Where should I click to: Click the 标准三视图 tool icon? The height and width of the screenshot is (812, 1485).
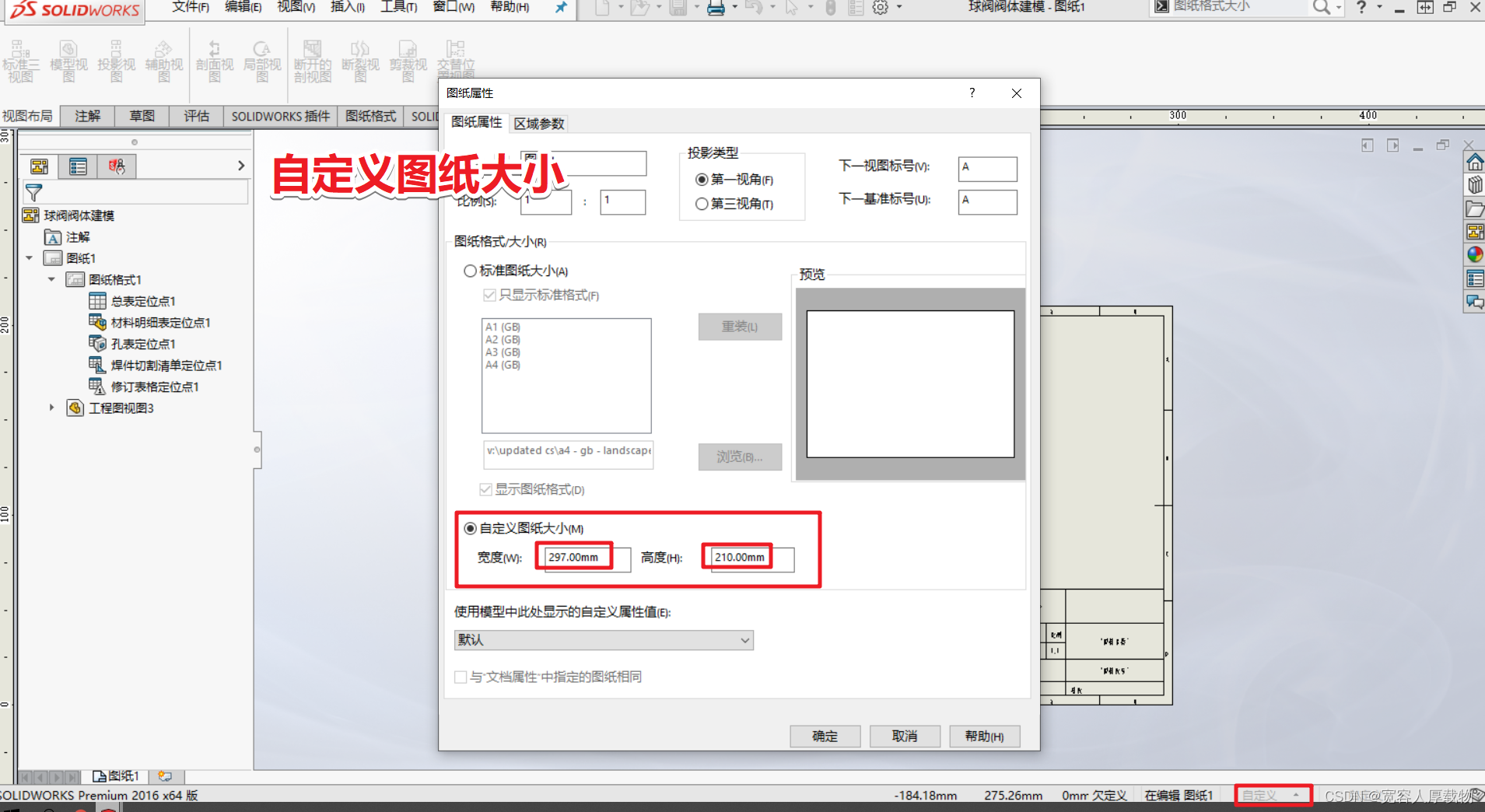click(21, 61)
